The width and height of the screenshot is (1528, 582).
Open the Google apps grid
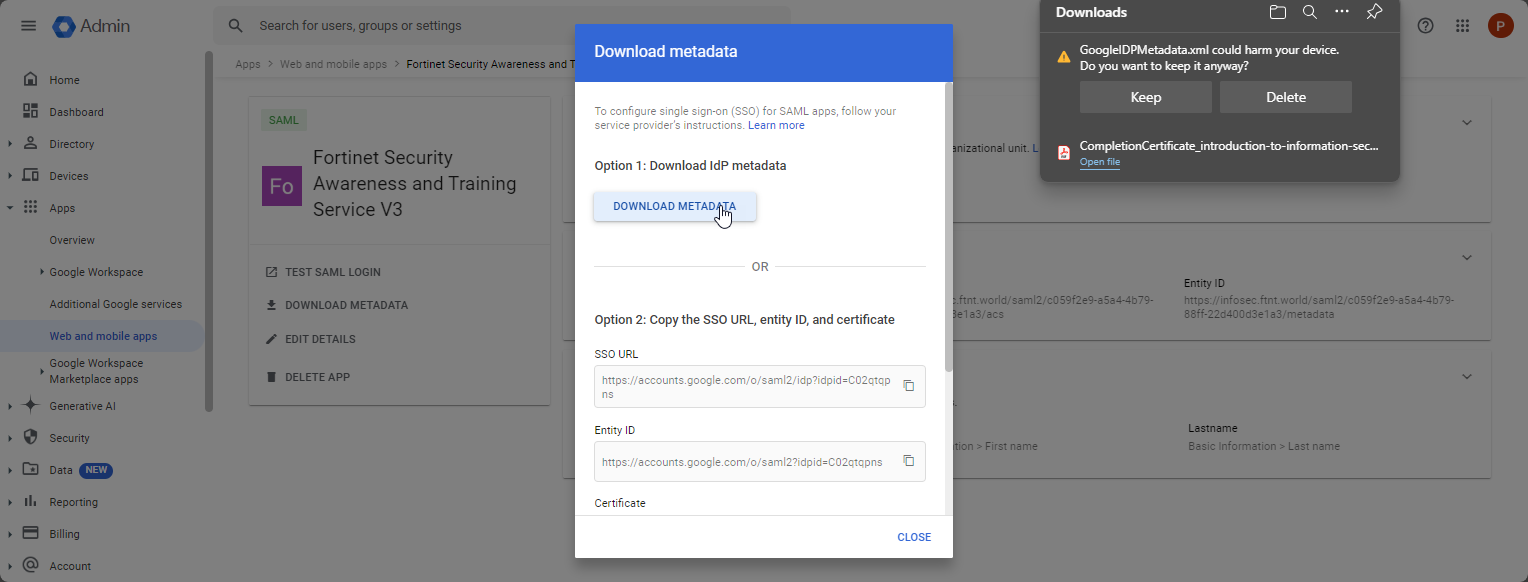(1463, 26)
